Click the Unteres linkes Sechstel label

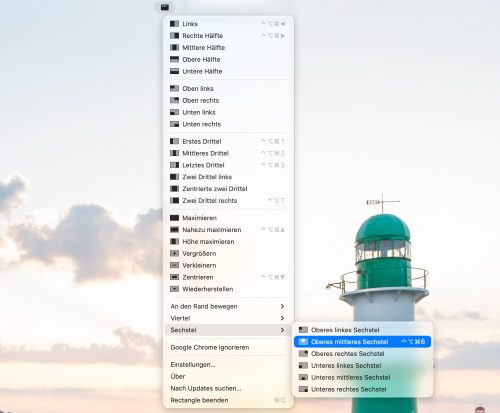[346, 366]
